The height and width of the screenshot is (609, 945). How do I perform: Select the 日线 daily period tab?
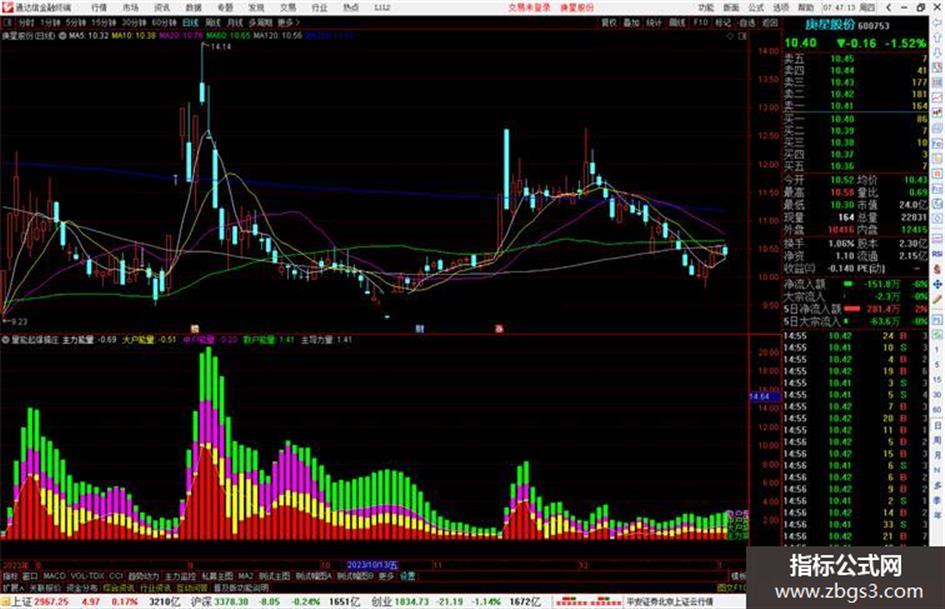[190, 22]
